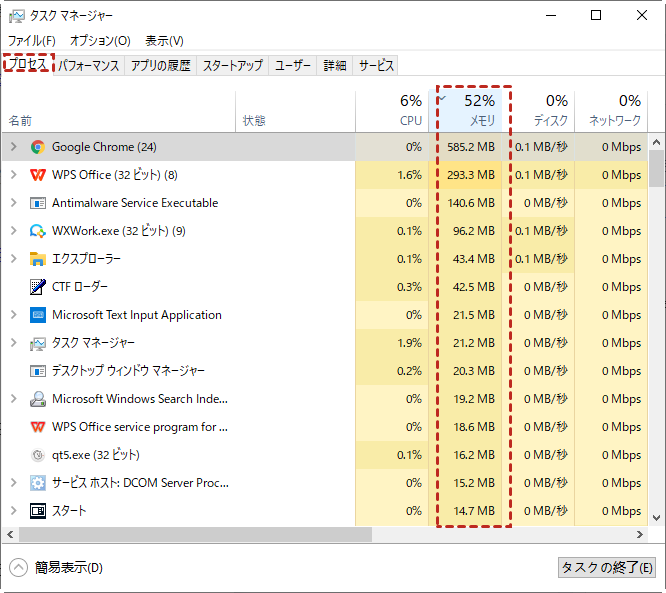Click the Microsoft Windows Search Indexer icon
The height and width of the screenshot is (593, 666).
(38, 399)
